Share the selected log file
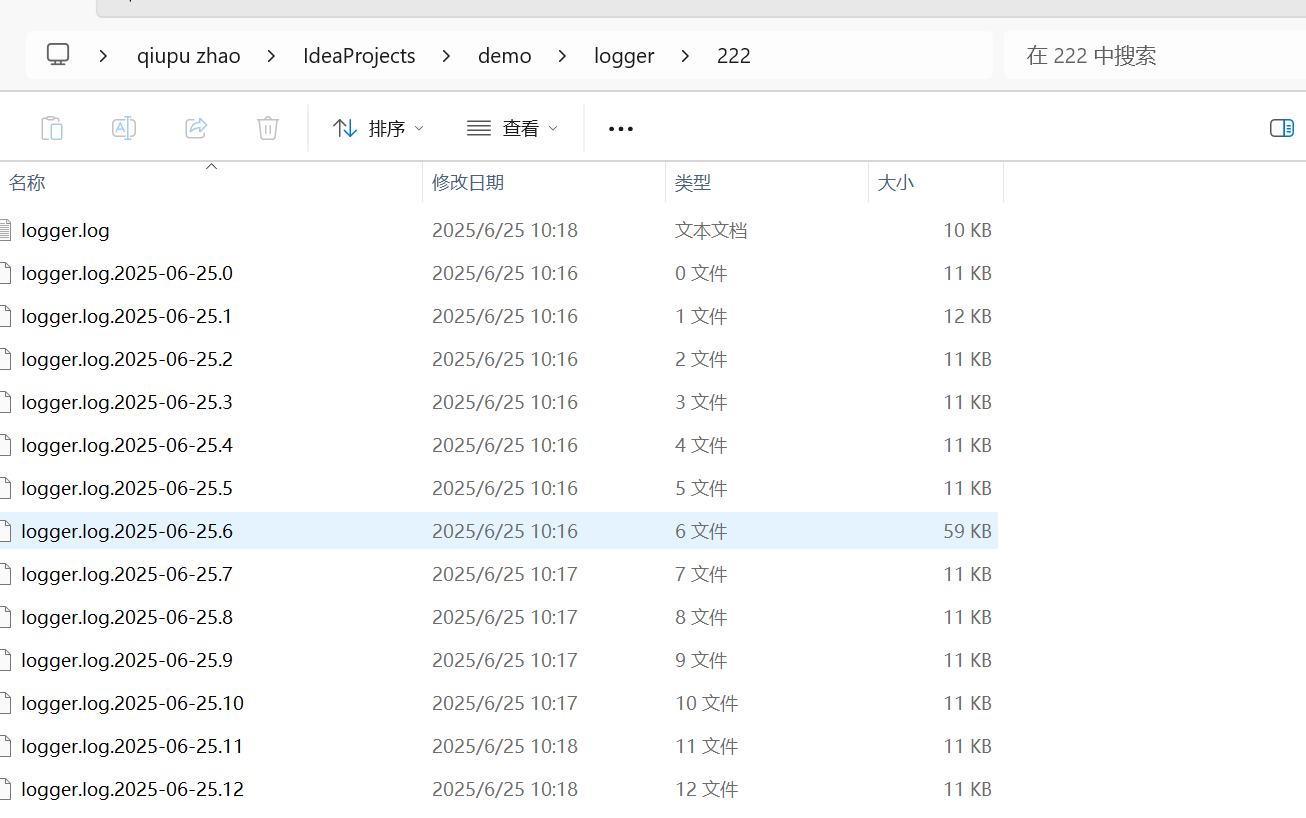 pyautogui.click(x=195, y=128)
